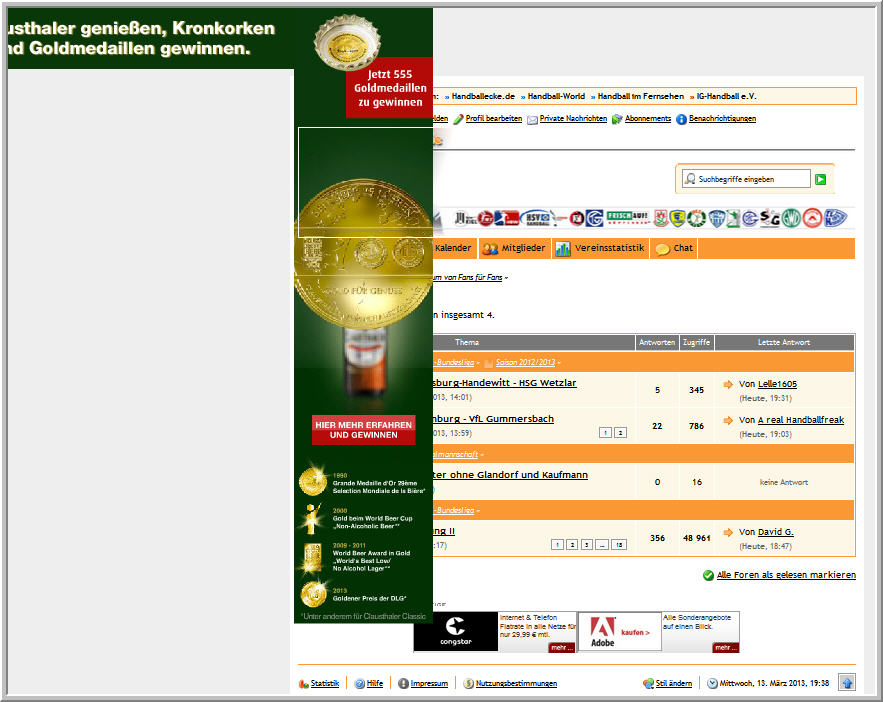Screen dimensions: 883x702
Task: Click the red Hier mehr erfahren banner button
Action: point(363,430)
